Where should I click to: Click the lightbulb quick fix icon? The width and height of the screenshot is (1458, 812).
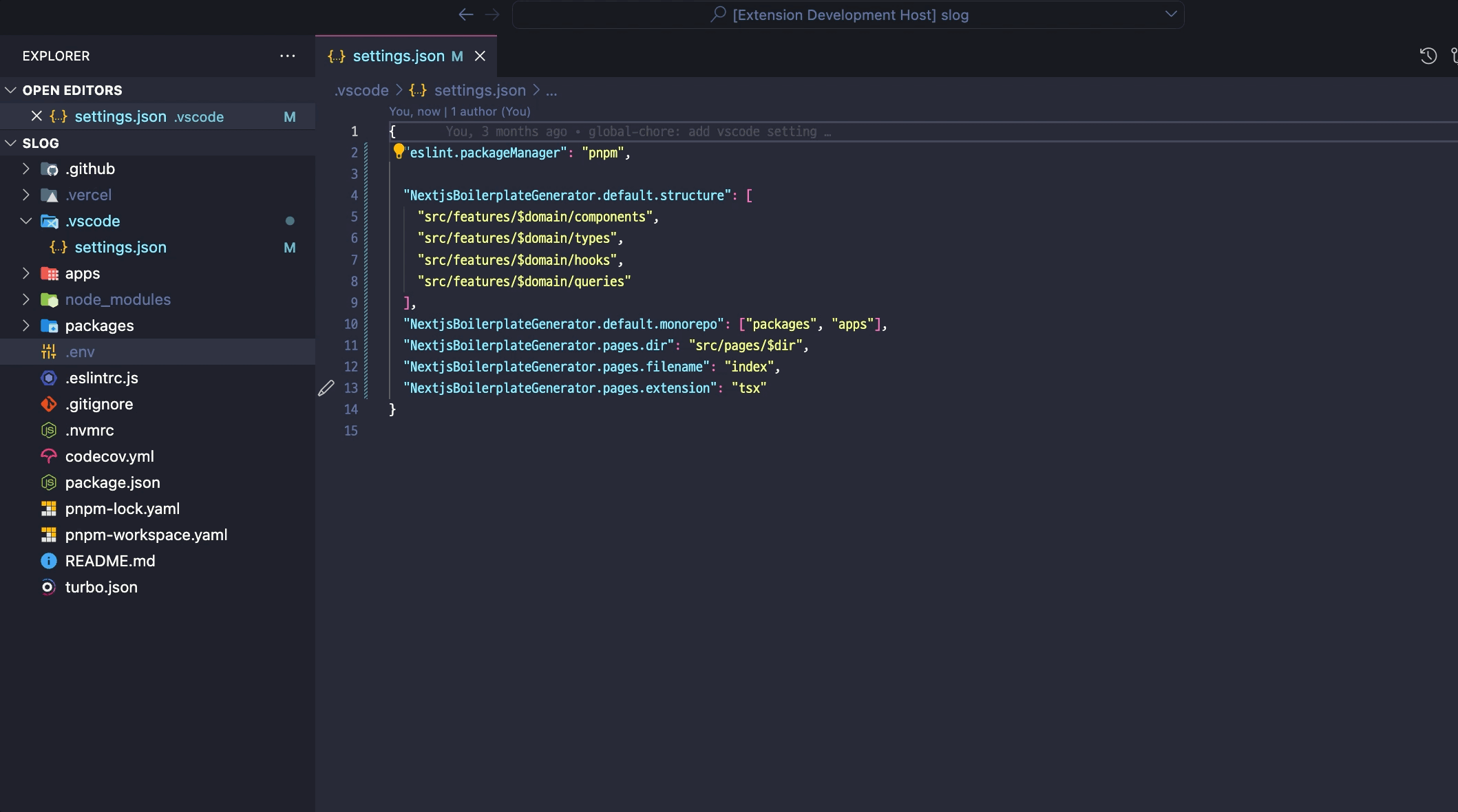[399, 151]
